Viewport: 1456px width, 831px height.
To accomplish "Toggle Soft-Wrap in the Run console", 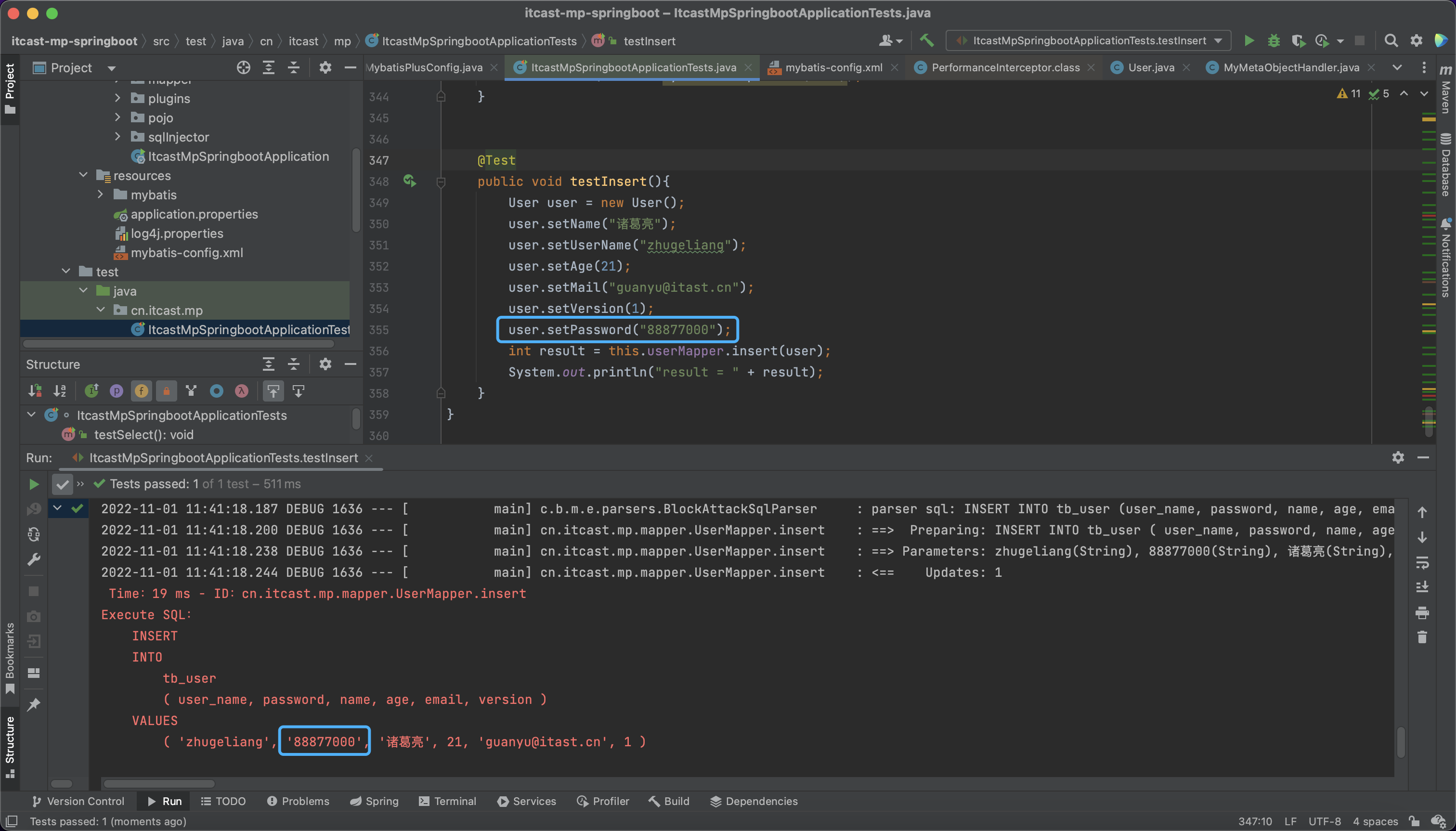I will [x=1422, y=563].
